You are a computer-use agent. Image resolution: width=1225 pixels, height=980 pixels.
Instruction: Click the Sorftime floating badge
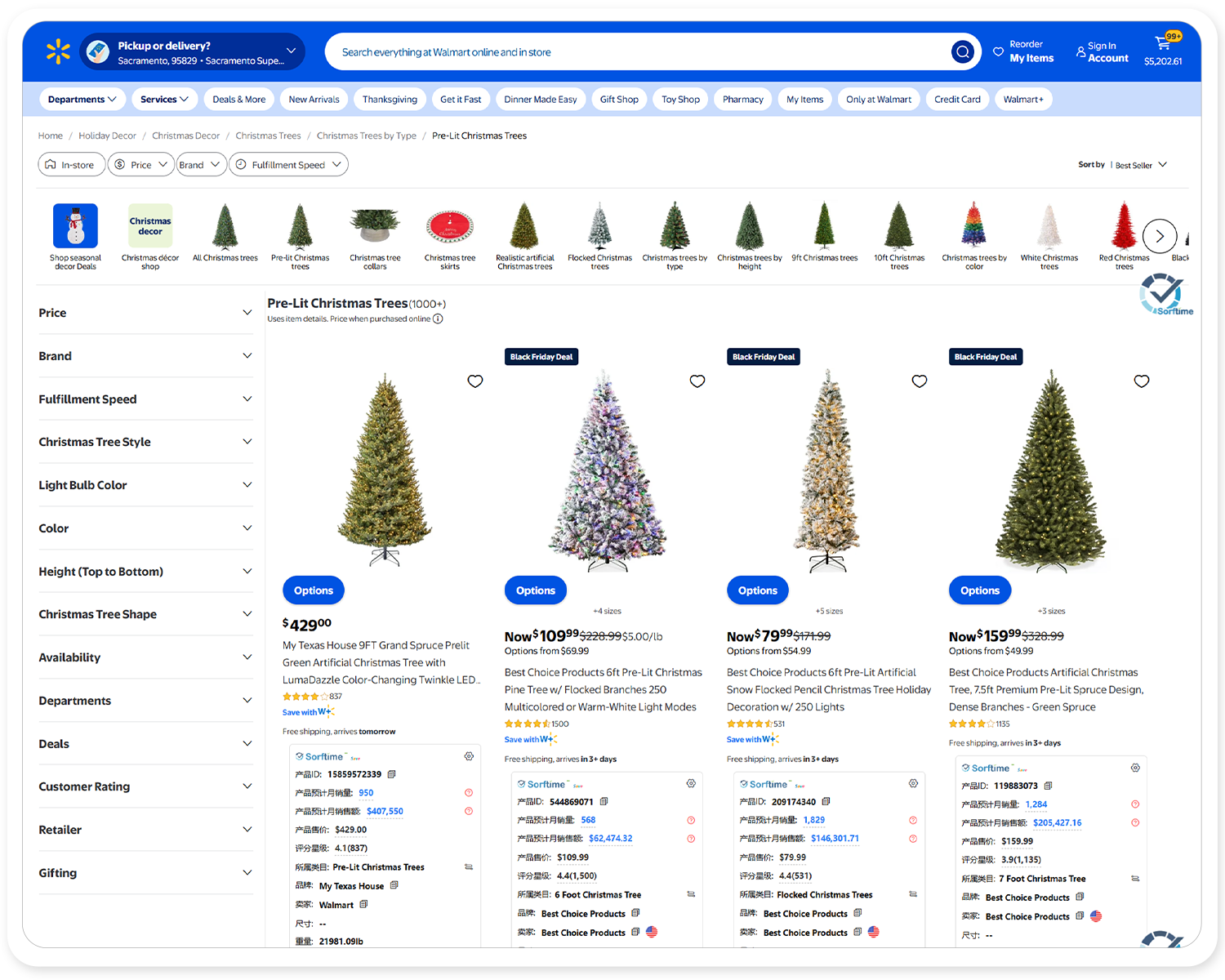coord(1165,295)
